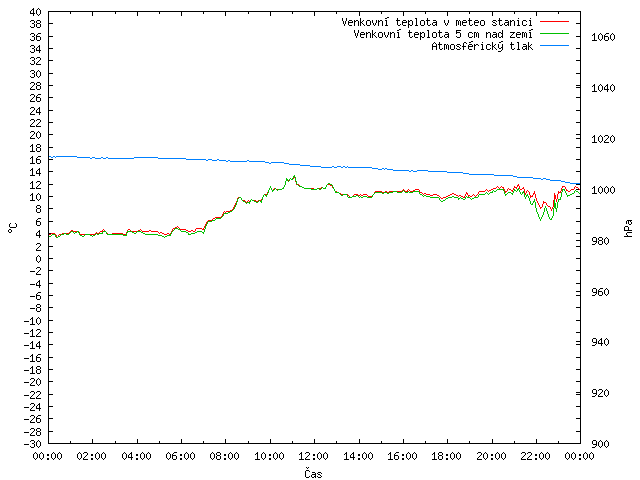Click the blue legend line sample
This screenshot has width=640, height=480.
554,46
